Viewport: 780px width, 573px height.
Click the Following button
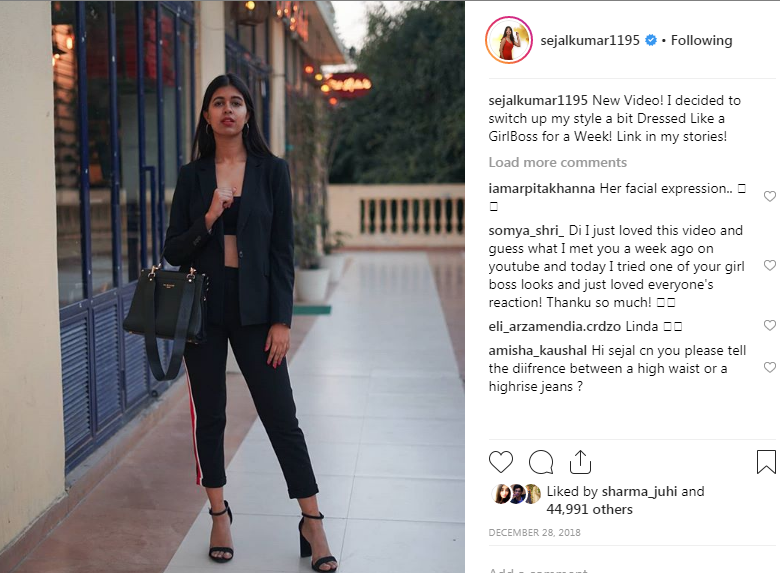[x=701, y=40]
